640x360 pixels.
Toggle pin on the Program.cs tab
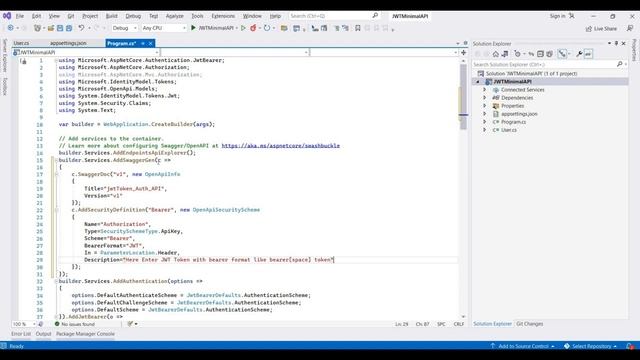(x=143, y=43)
